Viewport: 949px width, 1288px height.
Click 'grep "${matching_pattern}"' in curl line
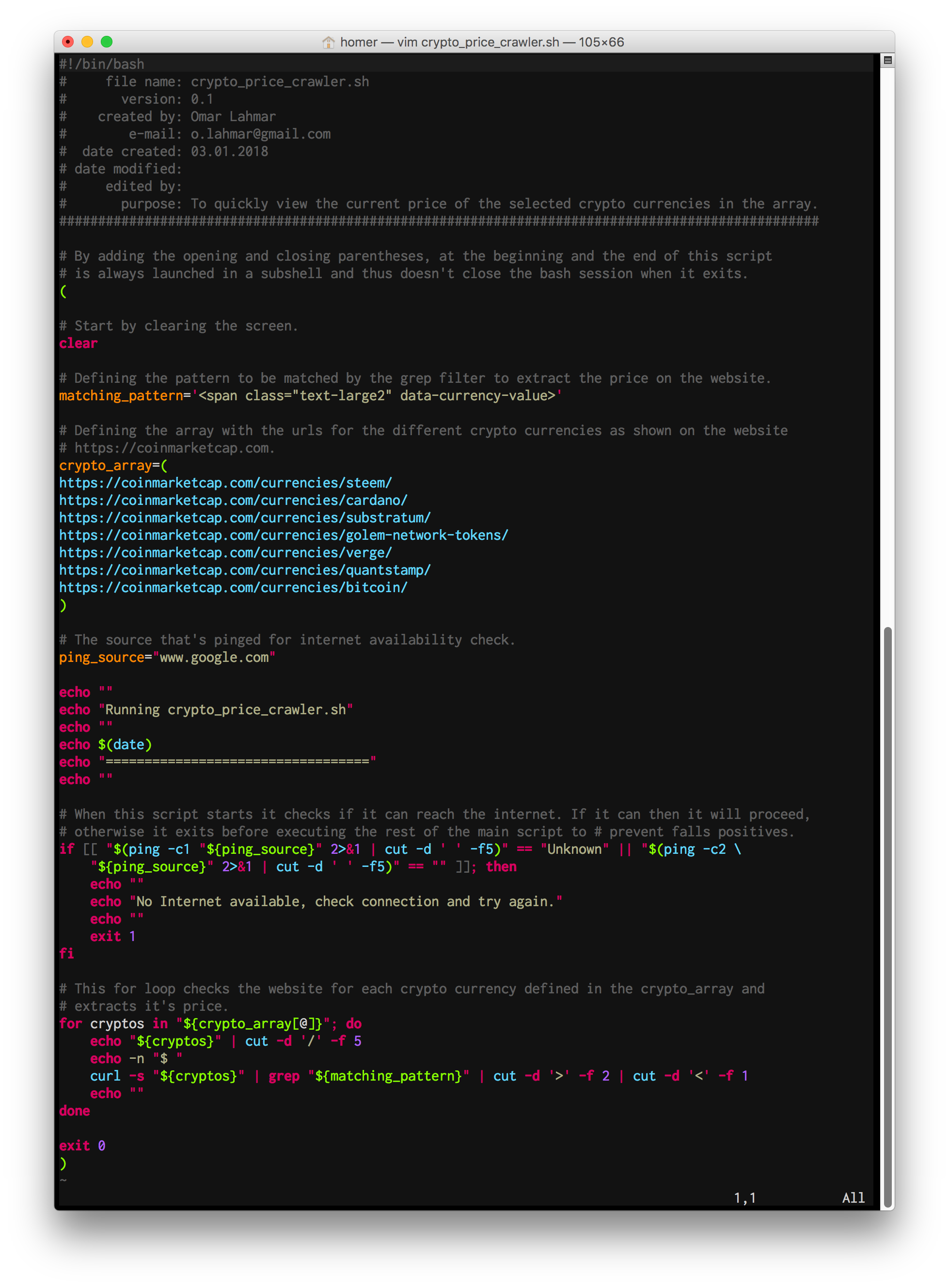[369, 1076]
